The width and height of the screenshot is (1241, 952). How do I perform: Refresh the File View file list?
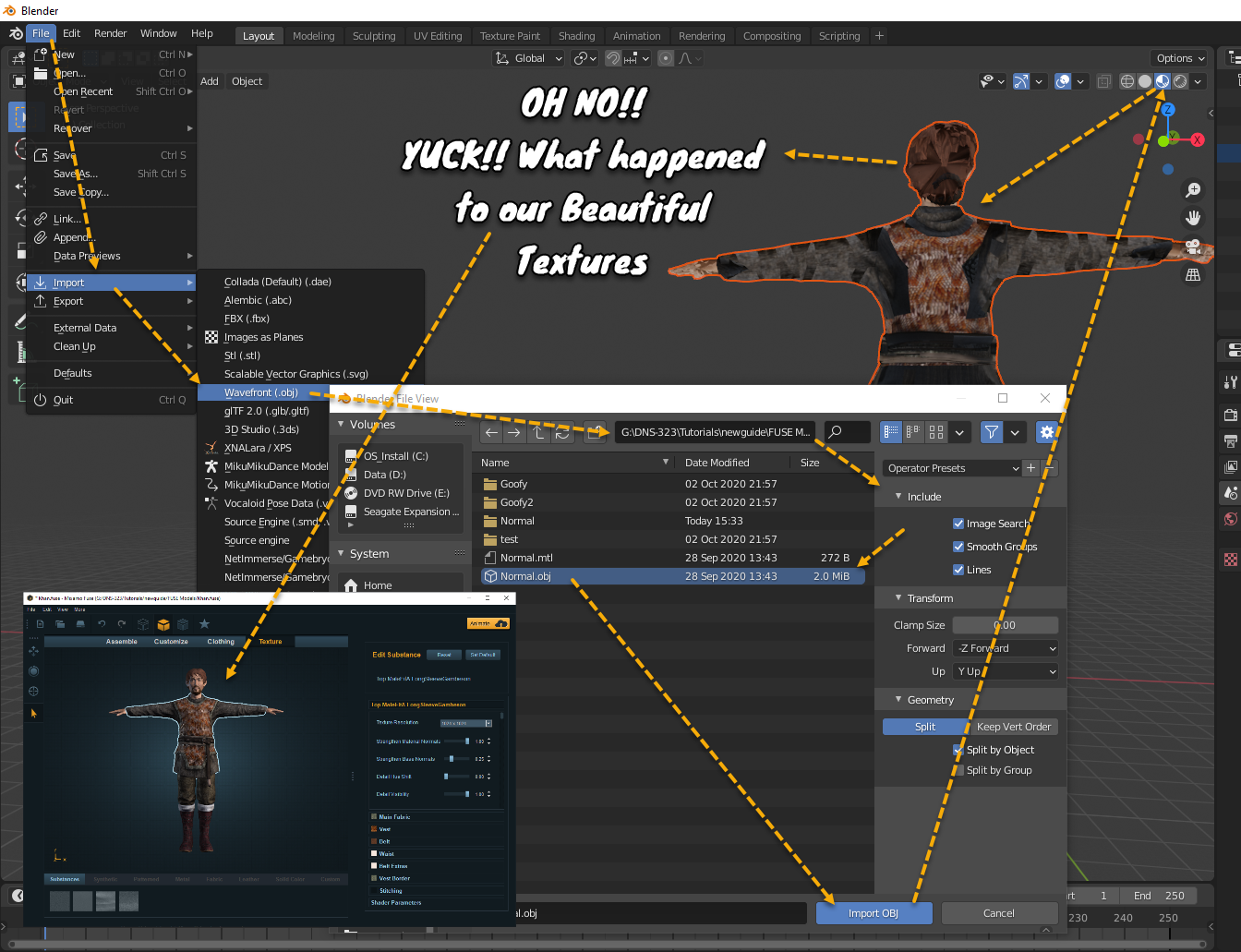(561, 432)
